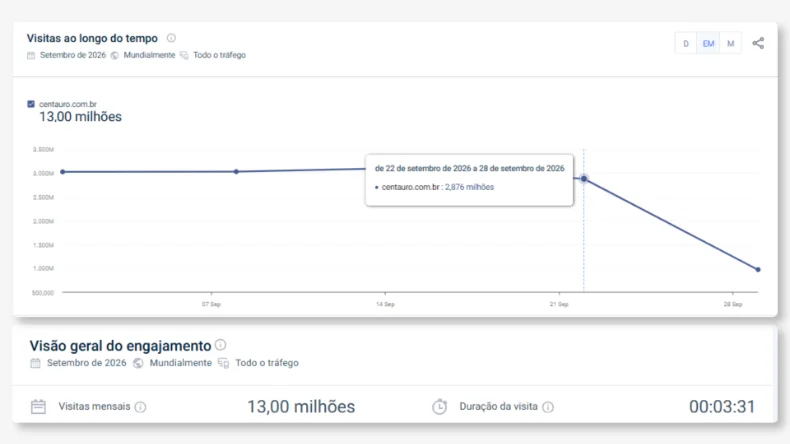Switch chart to daily D view
The height and width of the screenshot is (444, 790).
686,43
